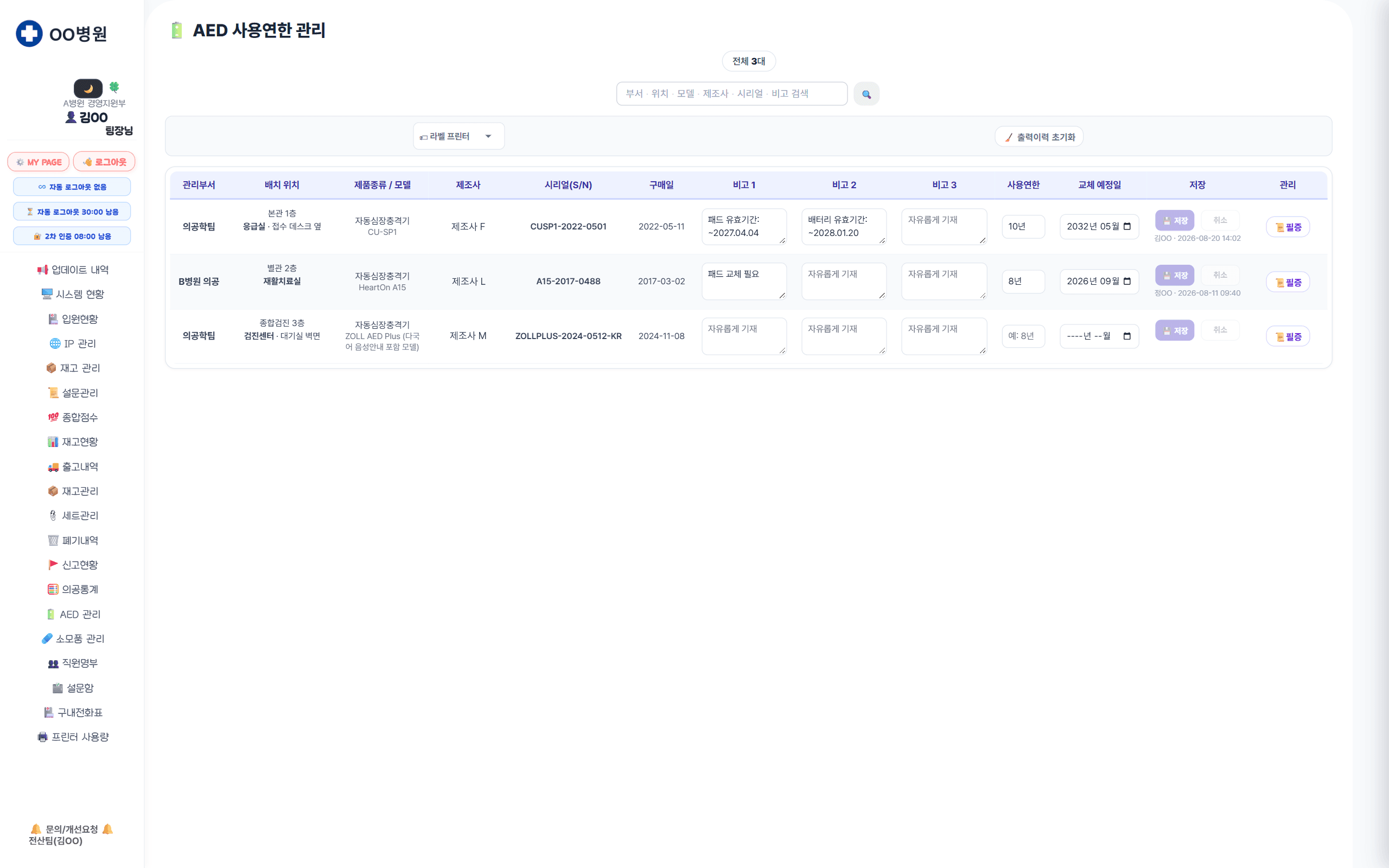This screenshot has width=1389, height=868.
Task: Click the 출력이력 초기화 button
Action: coord(1039,137)
